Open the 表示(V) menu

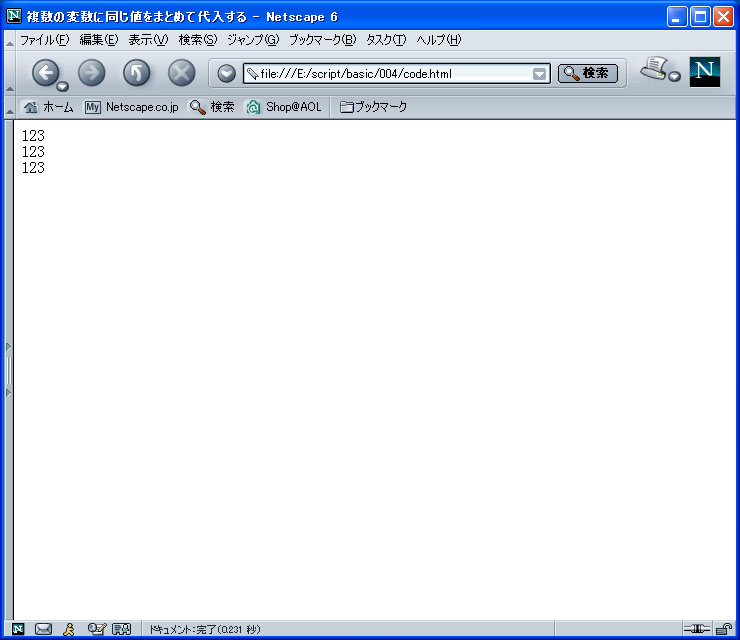[148, 40]
